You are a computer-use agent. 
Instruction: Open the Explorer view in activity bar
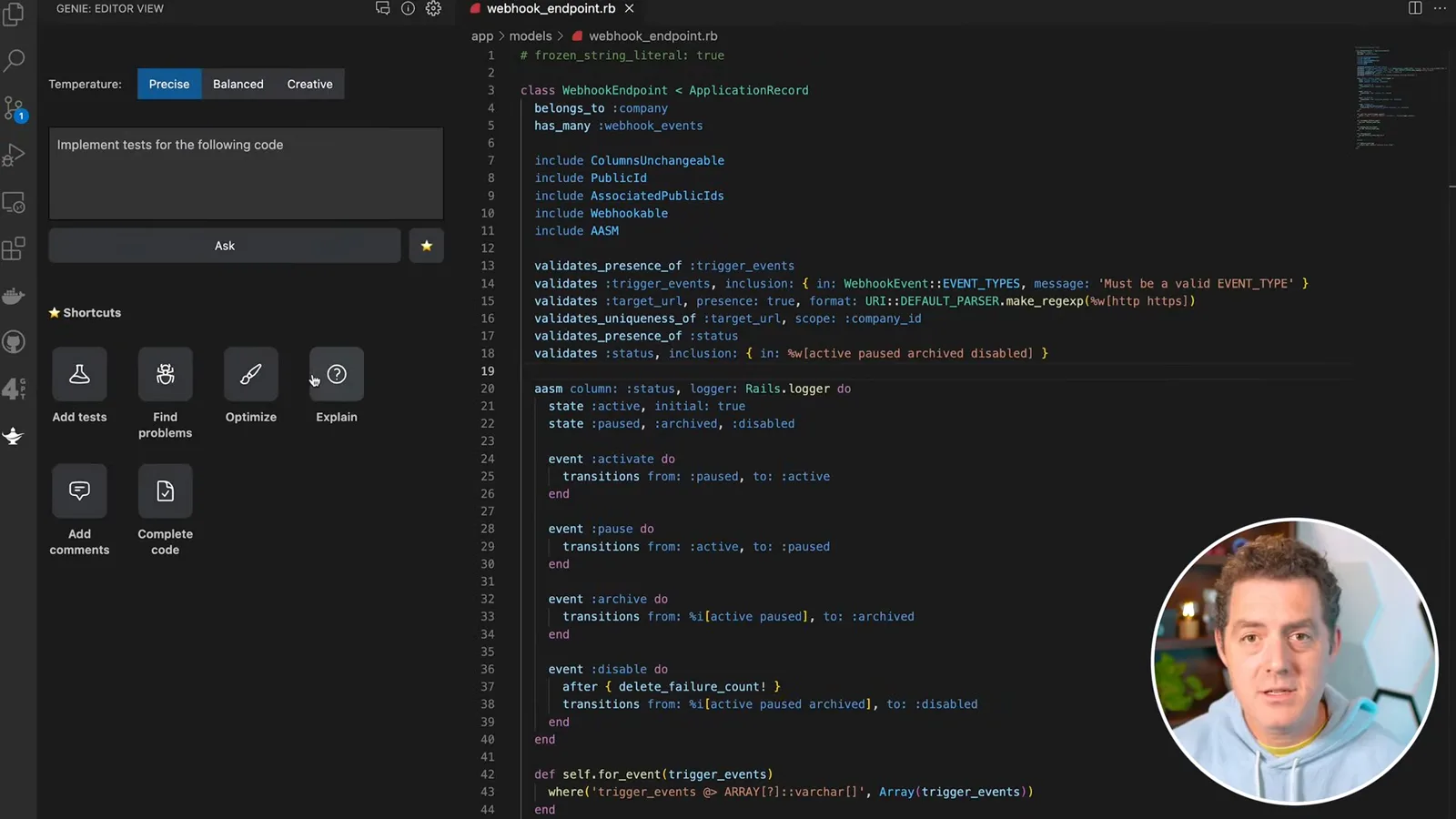pyautogui.click(x=14, y=15)
